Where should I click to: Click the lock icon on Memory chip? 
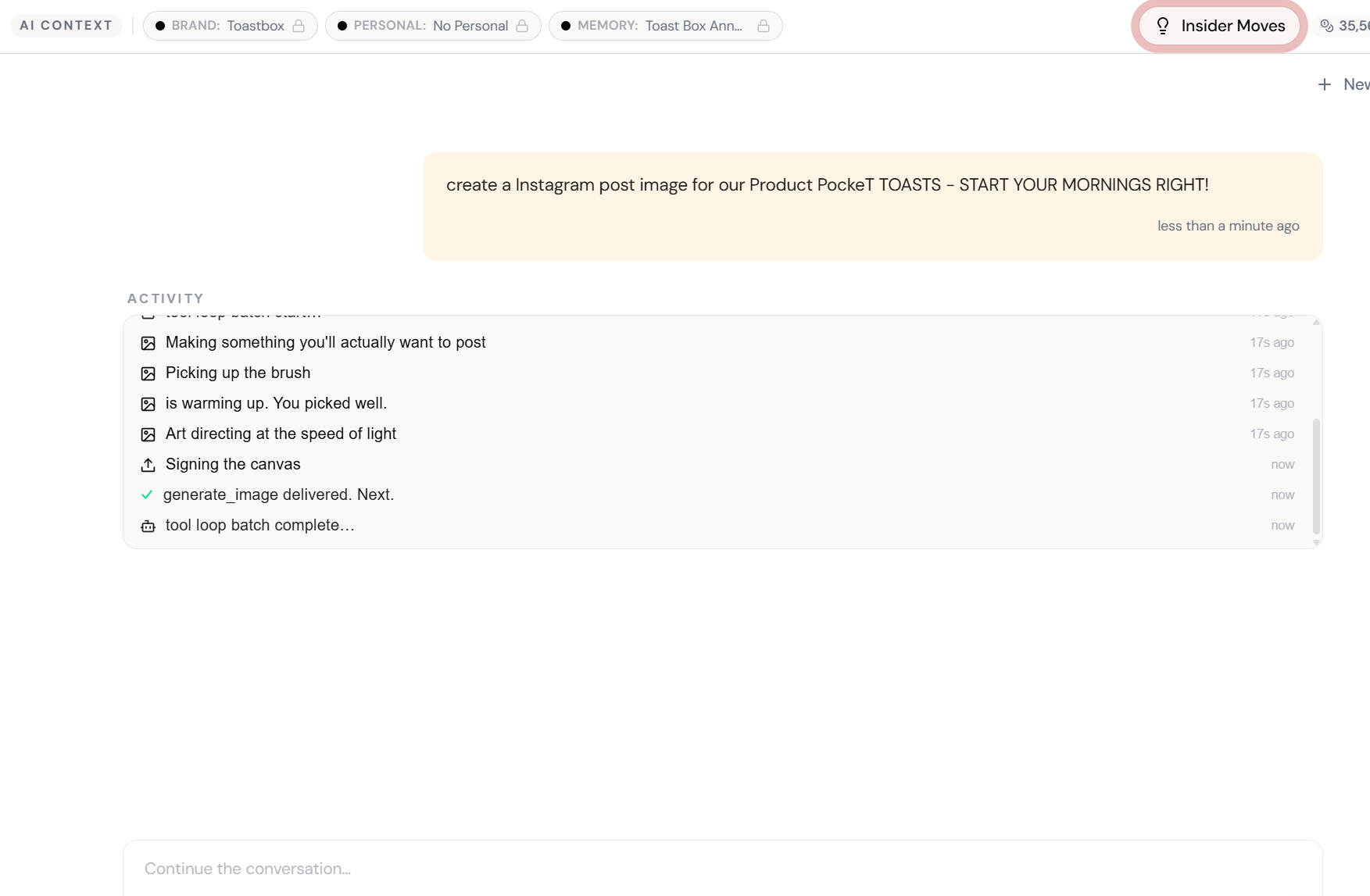(x=764, y=26)
